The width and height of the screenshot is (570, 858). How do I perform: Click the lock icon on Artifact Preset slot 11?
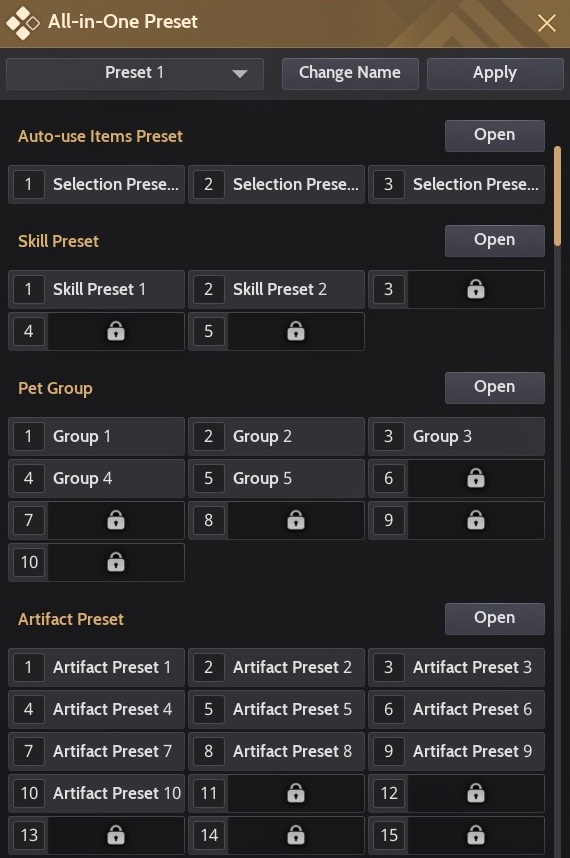pyautogui.click(x=295, y=793)
